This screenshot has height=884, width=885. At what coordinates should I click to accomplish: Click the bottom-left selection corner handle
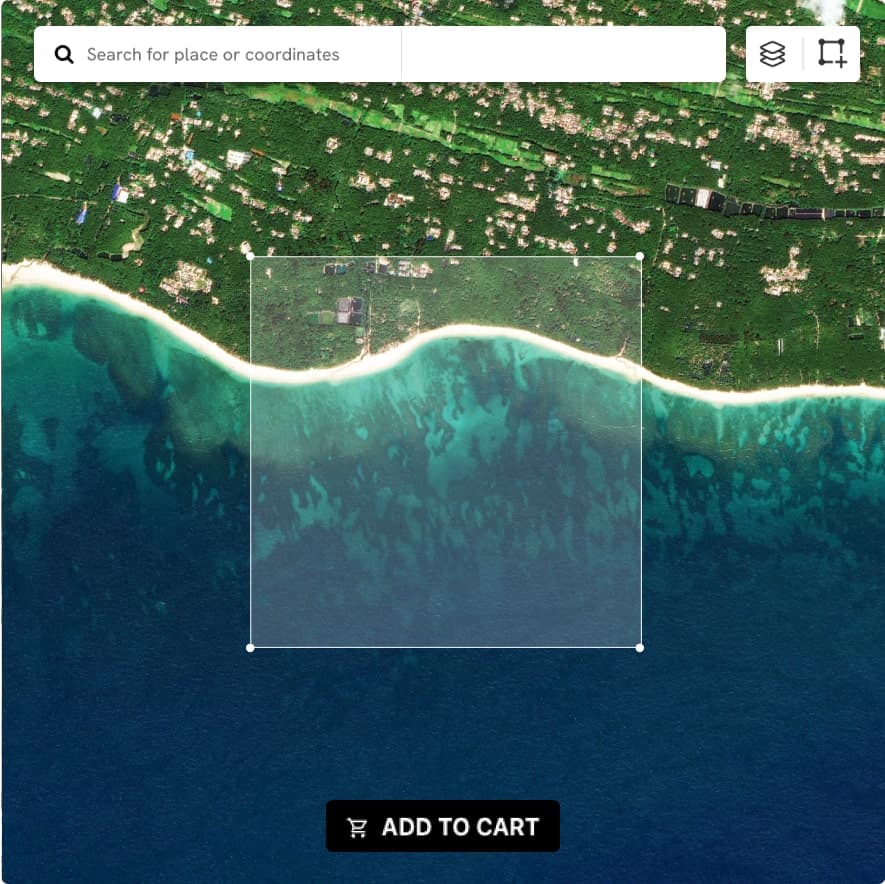tap(250, 648)
